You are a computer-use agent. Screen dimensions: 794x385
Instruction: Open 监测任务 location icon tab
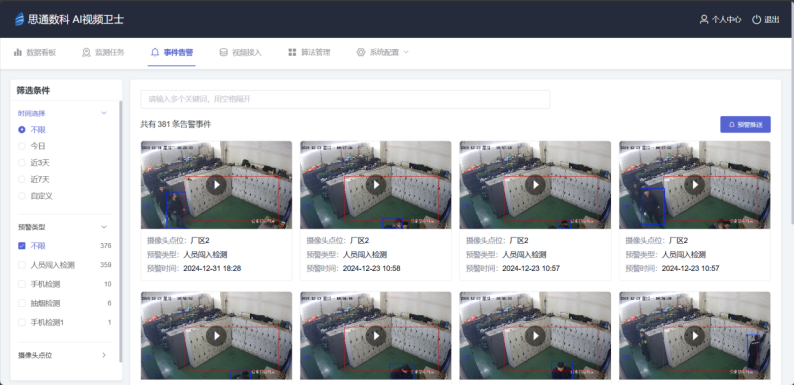(x=86, y=52)
